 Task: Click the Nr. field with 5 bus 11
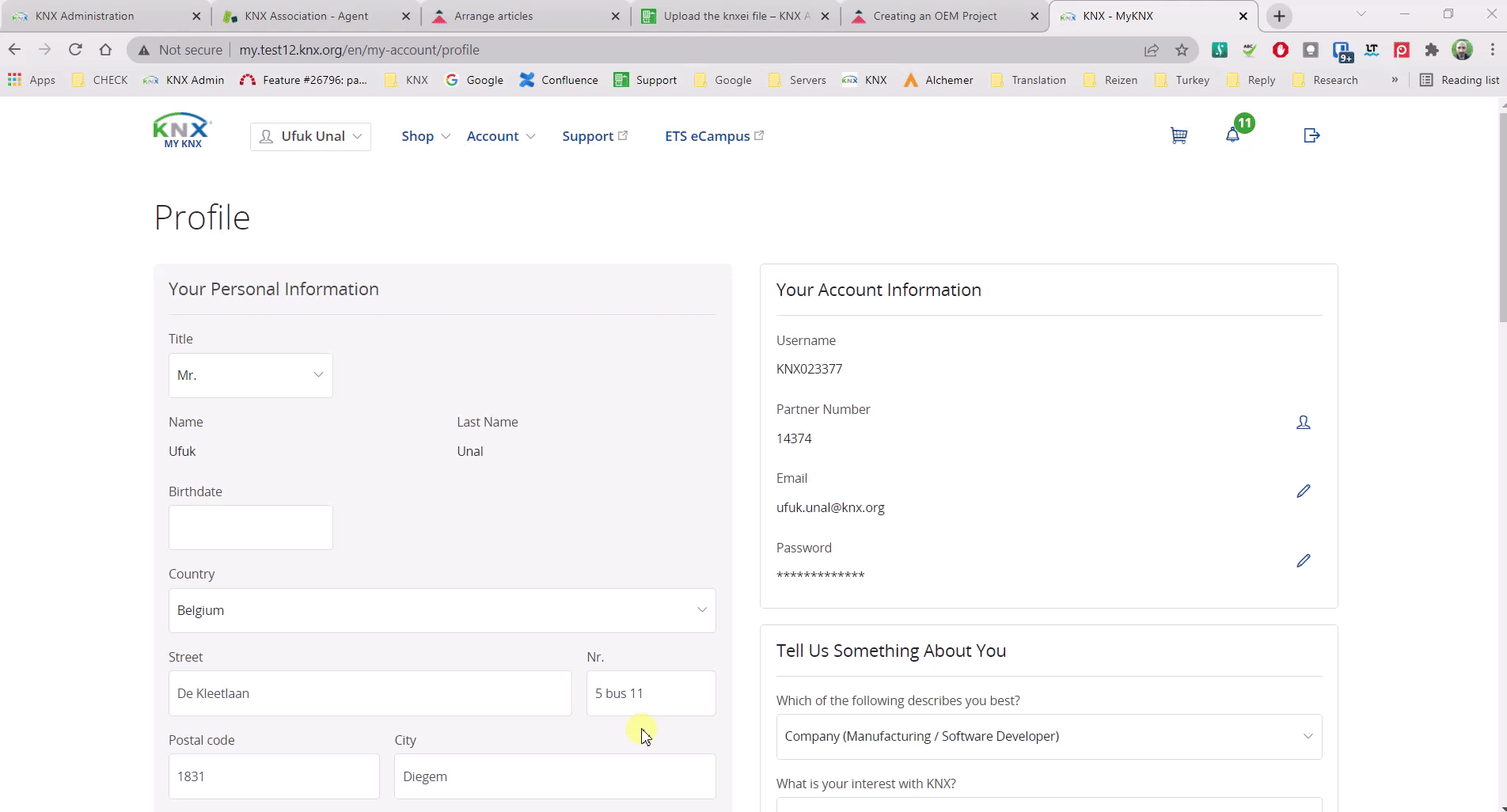tap(651, 693)
